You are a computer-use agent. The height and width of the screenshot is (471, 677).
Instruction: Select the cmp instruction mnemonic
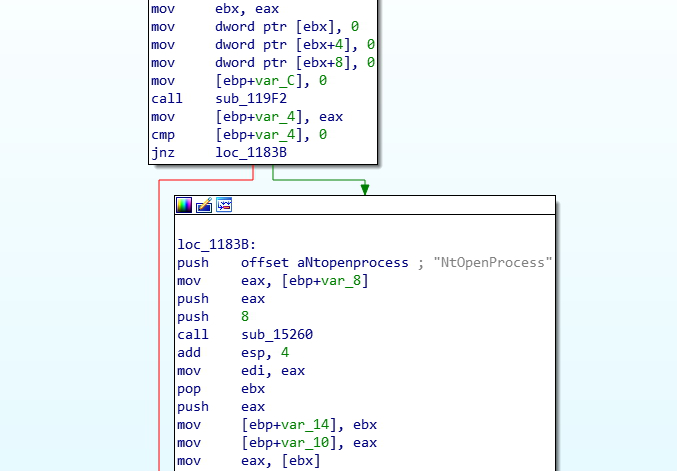[x=163, y=134]
